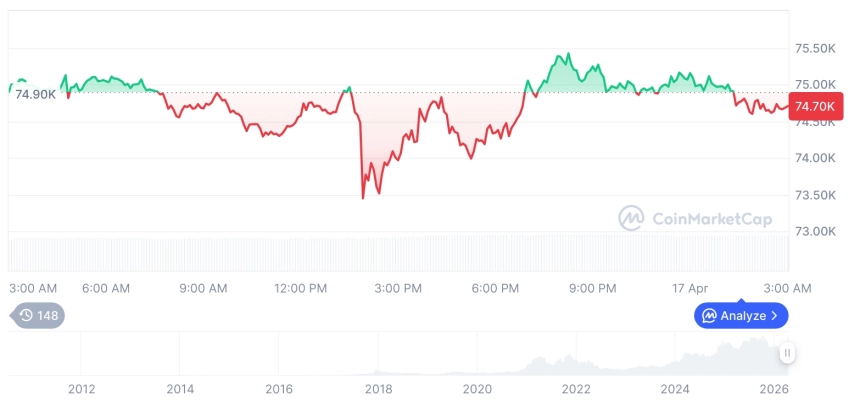The image size is (860, 401).
Task: Click the Analyze button
Action: [x=741, y=316]
